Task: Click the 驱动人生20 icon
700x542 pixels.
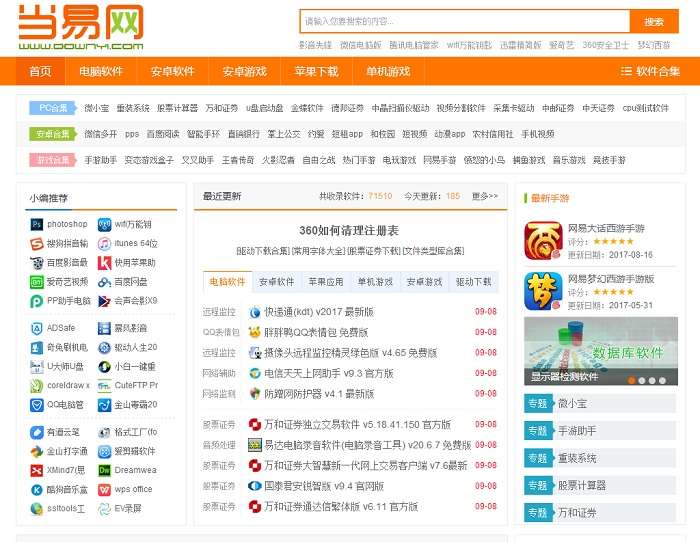Action: click(104, 347)
